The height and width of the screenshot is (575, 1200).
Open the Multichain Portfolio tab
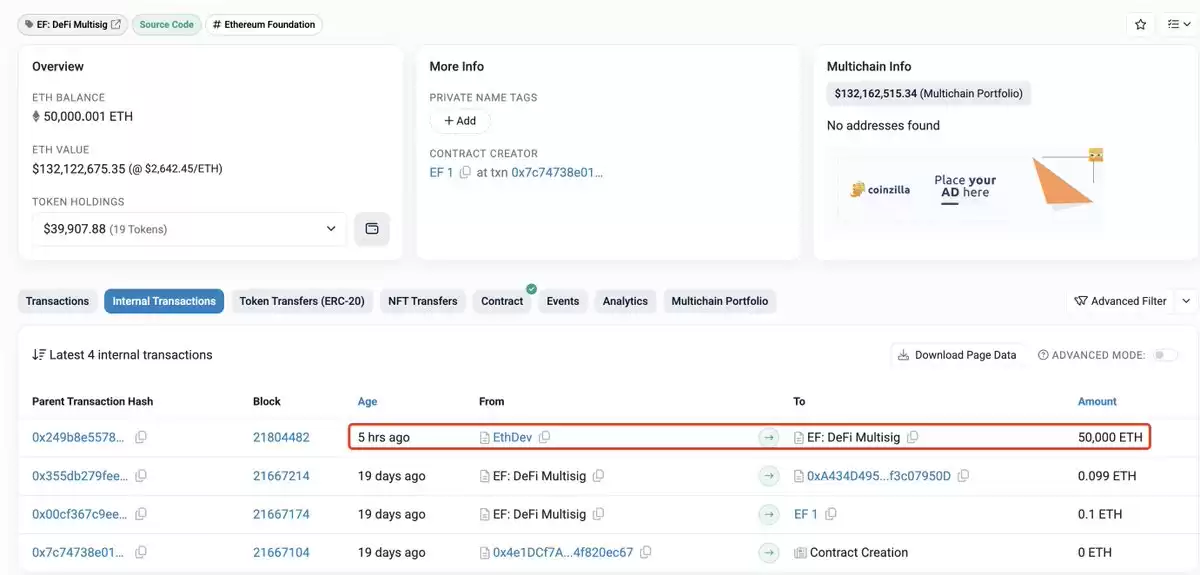(720, 301)
